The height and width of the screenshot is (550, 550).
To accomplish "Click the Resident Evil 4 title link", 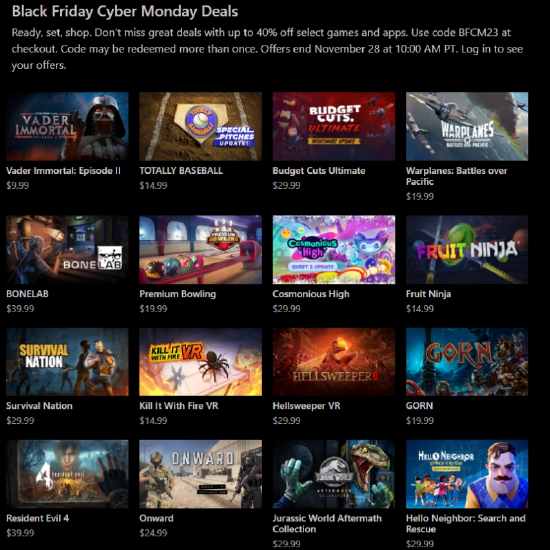I will tap(38, 518).
